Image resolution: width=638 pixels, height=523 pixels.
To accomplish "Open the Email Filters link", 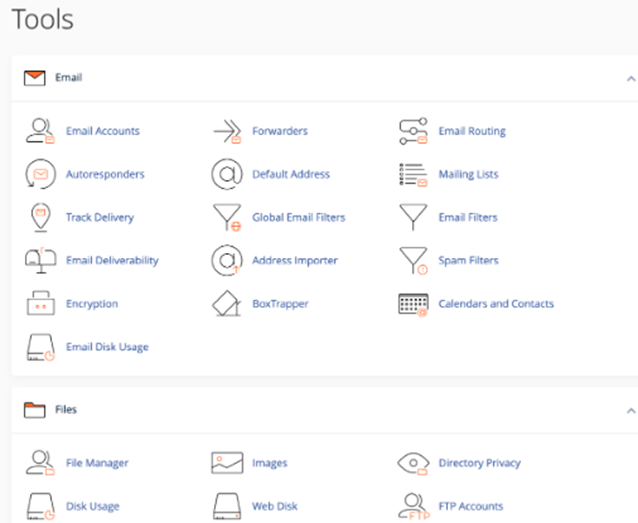I will click(x=468, y=217).
